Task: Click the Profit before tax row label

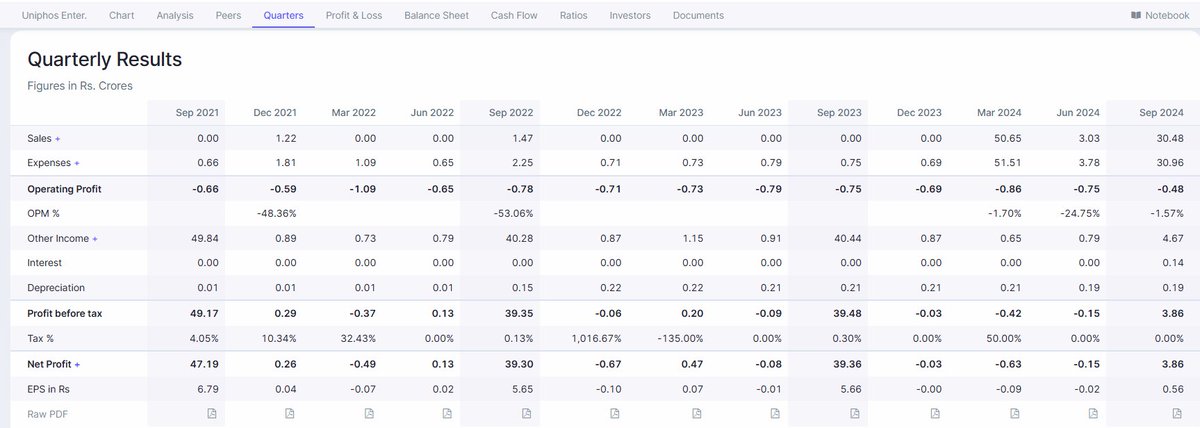Action: [65, 313]
